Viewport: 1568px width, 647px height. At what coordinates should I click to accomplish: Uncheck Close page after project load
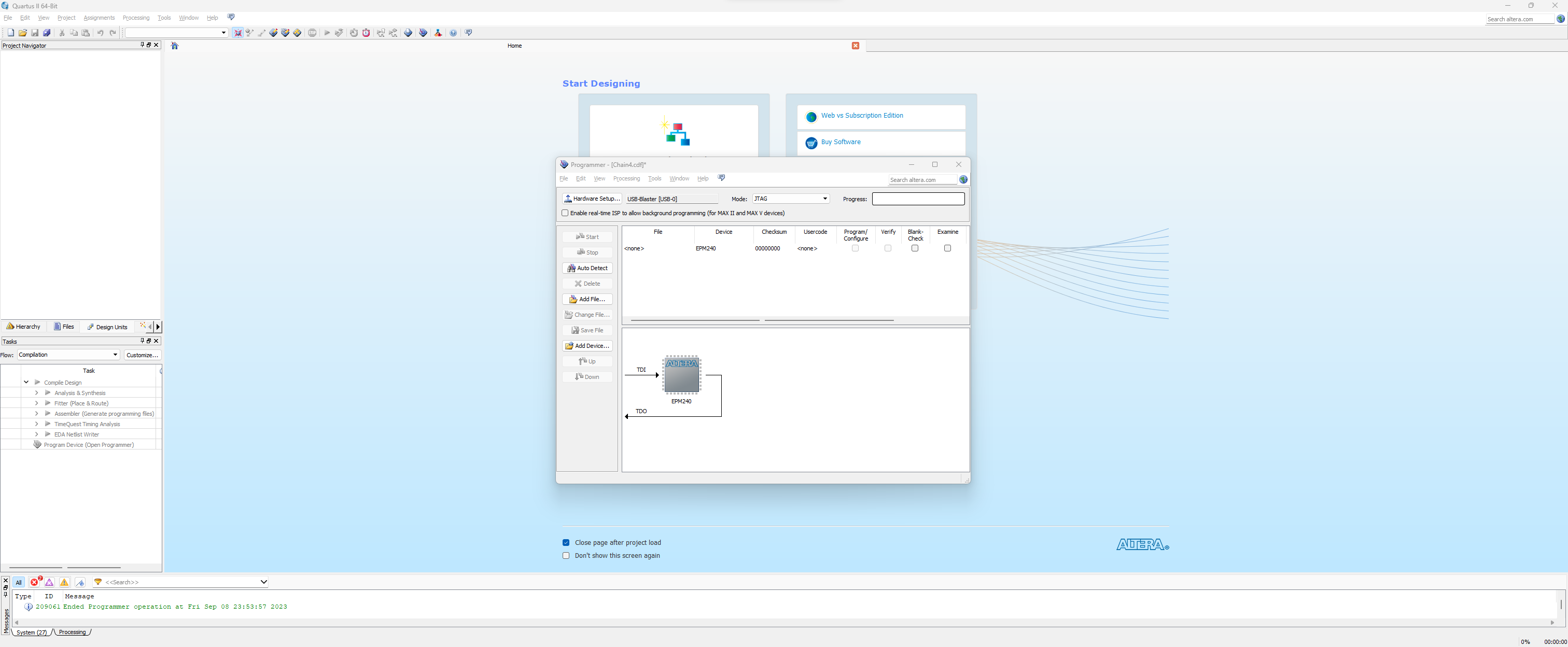pyautogui.click(x=566, y=542)
